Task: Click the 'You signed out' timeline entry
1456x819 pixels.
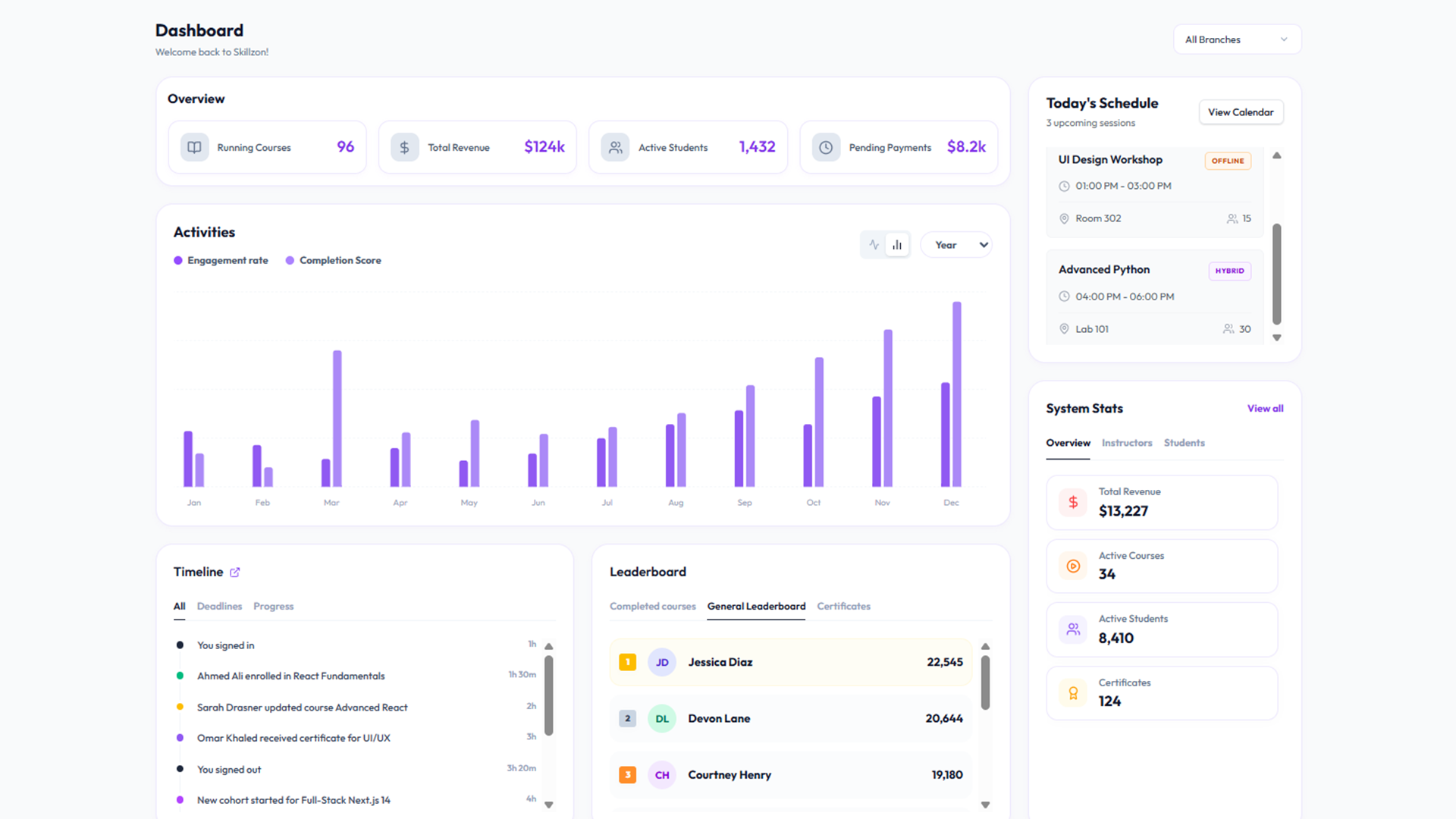Action: click(229, 770)
